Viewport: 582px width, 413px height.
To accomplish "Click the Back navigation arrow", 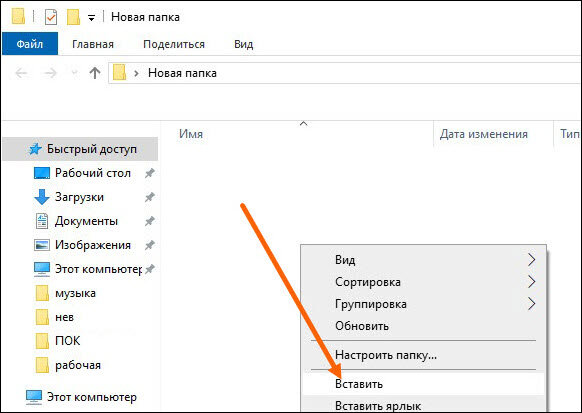I will point(21,73).
